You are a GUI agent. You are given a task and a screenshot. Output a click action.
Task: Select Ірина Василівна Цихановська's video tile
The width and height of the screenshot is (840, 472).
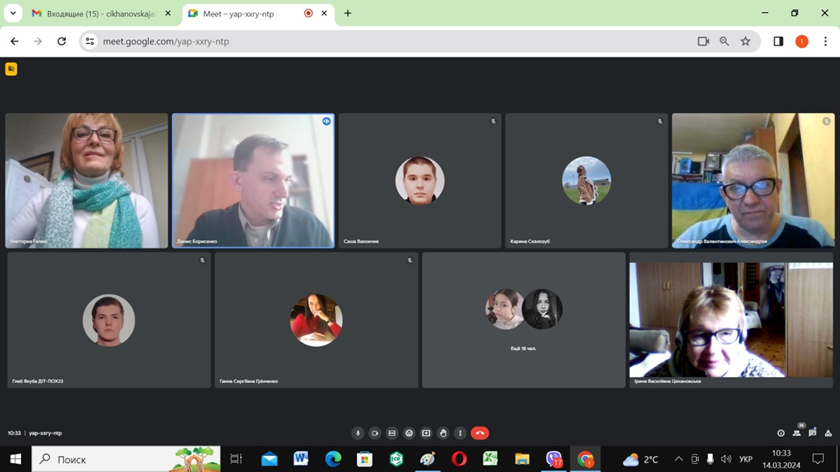pos(731,320)
